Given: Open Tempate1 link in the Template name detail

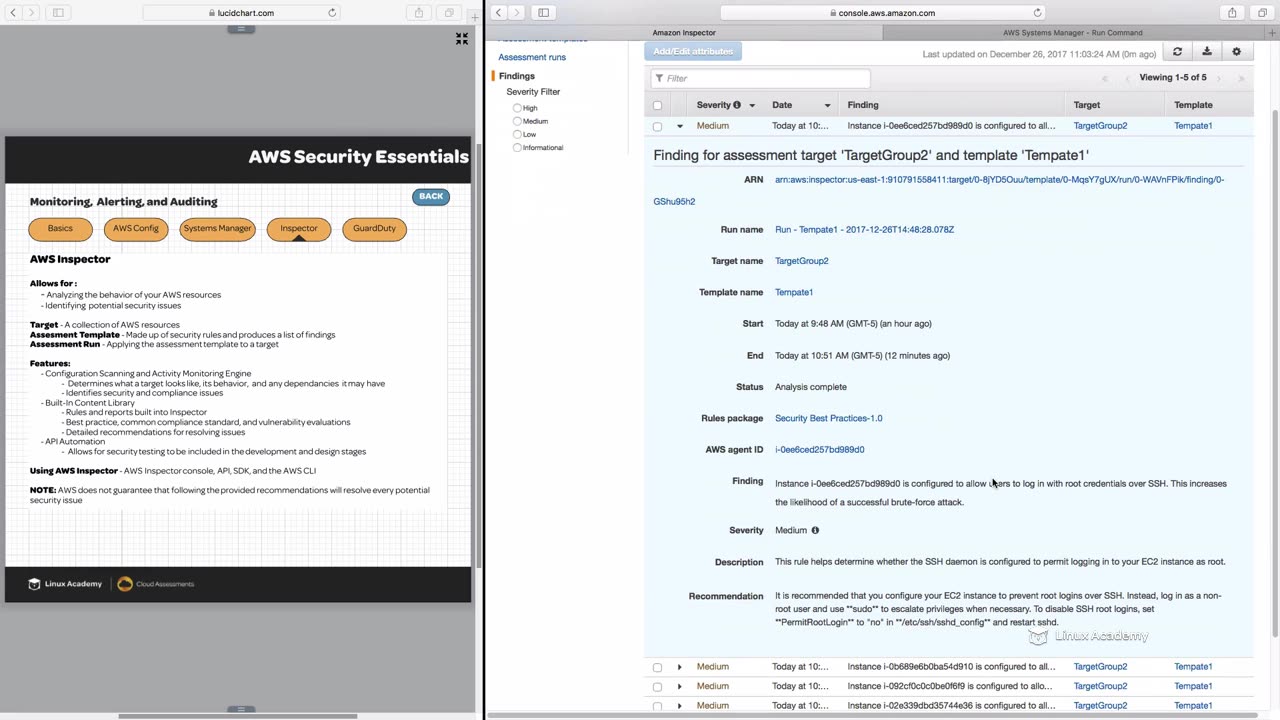Looking at the screenshot, I should click(x=794, y=292).
